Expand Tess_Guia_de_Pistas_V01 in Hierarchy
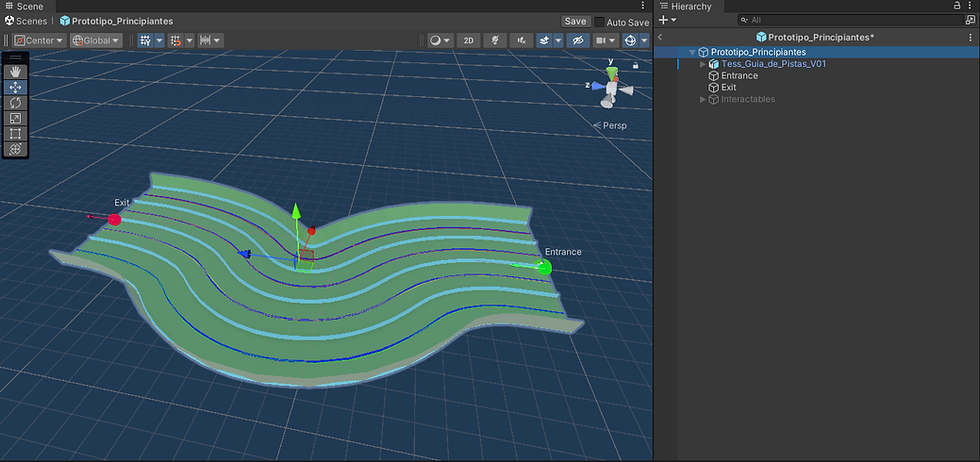This screenshot has height=462, width=980. pos(702,64)
